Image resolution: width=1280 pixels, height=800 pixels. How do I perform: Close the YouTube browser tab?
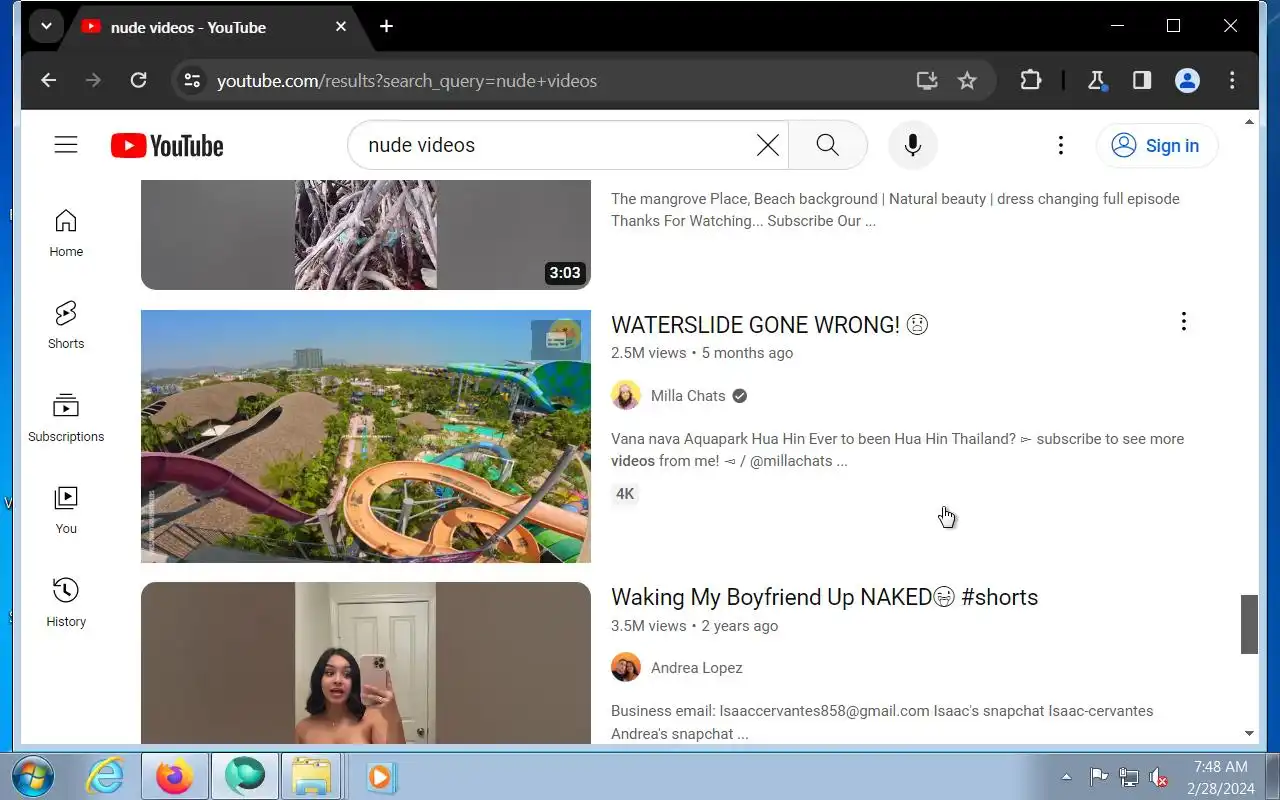coord(341,27)
